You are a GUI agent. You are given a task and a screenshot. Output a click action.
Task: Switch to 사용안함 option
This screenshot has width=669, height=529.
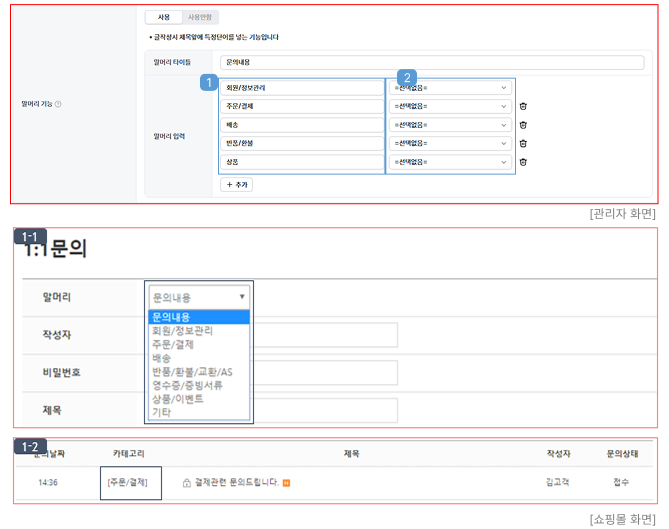201,17
